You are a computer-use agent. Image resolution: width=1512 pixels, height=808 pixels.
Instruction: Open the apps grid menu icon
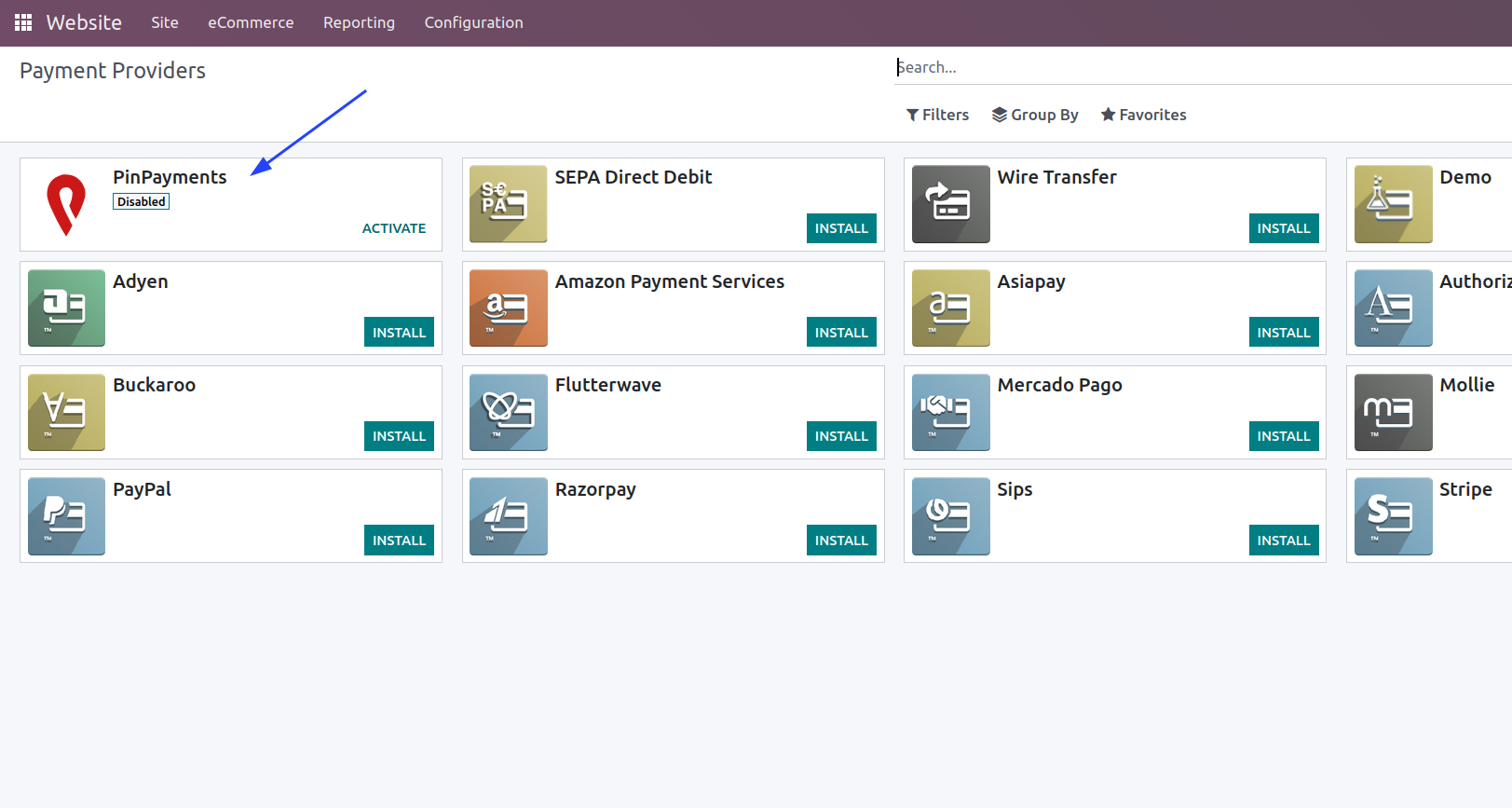[23, 22]
